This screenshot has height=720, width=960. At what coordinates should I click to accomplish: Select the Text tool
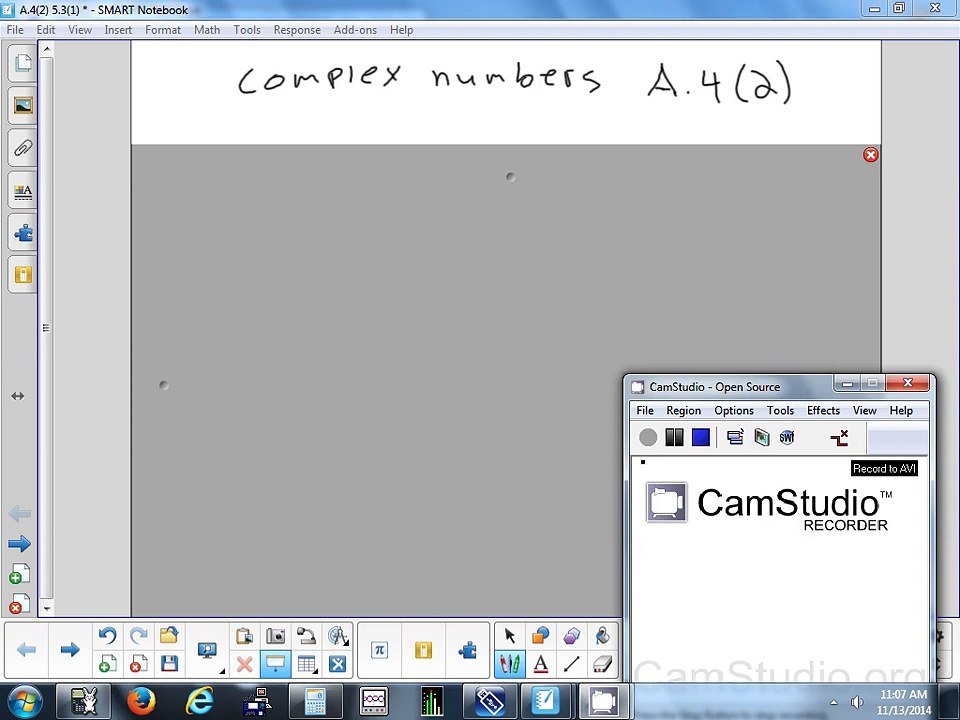541,664
